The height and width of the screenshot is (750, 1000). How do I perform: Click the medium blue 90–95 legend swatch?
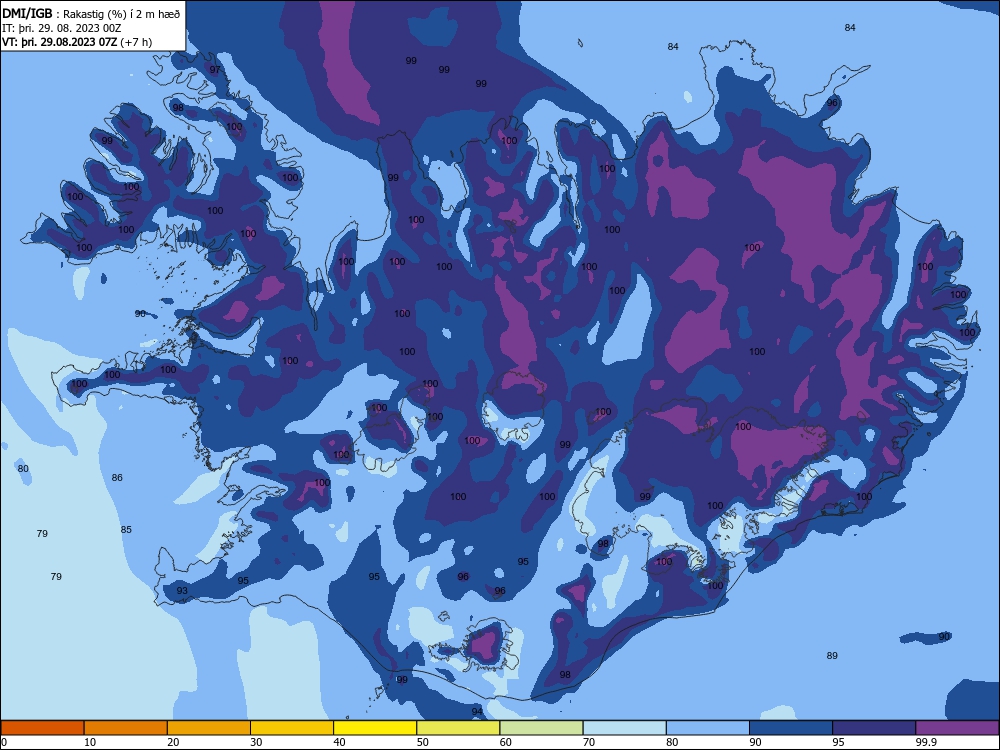(791, 728)
